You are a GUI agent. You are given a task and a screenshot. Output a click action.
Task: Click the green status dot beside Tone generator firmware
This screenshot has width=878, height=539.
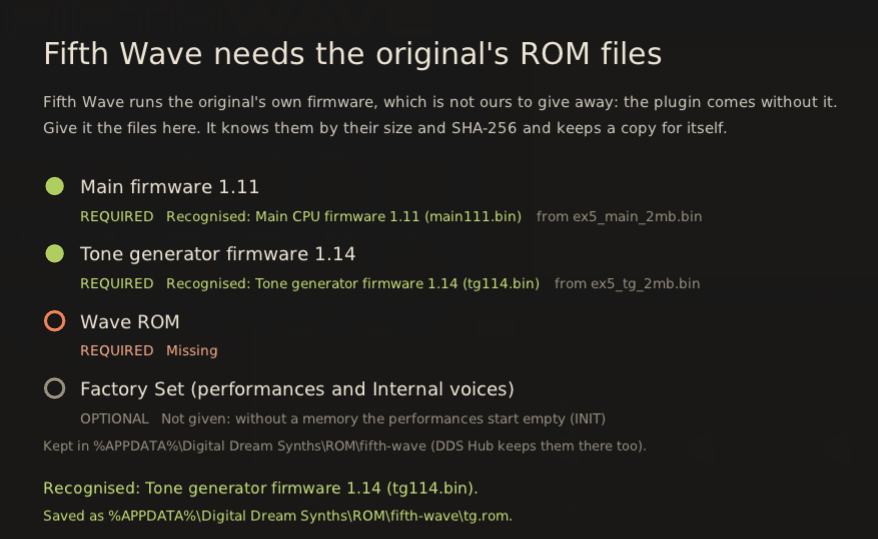pos(54,253)
